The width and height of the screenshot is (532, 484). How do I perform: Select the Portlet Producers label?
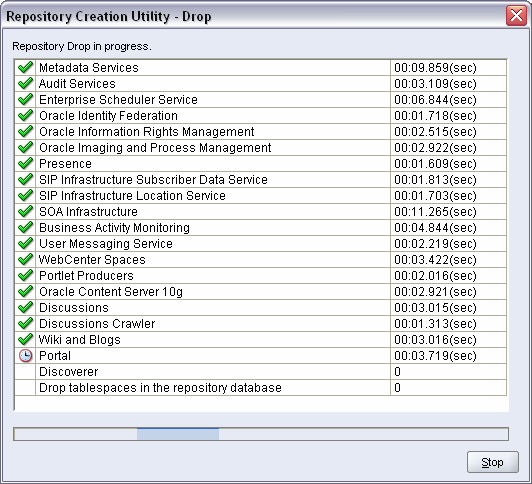coord(86,275)
